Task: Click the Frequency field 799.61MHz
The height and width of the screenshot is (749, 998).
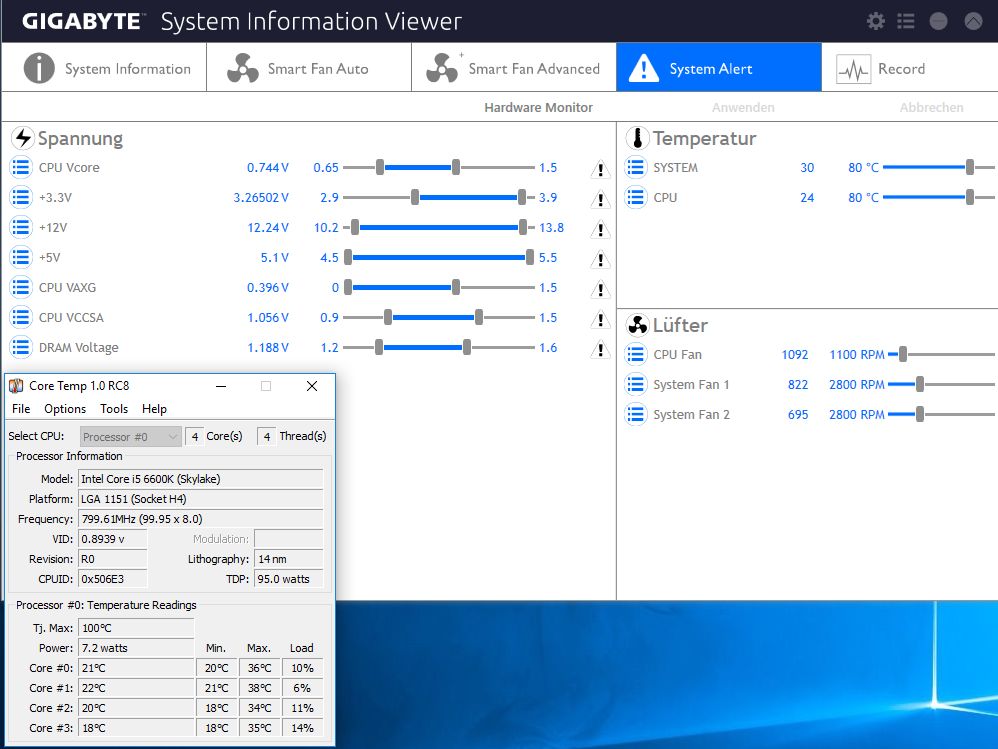Action: tap(200, 519)
